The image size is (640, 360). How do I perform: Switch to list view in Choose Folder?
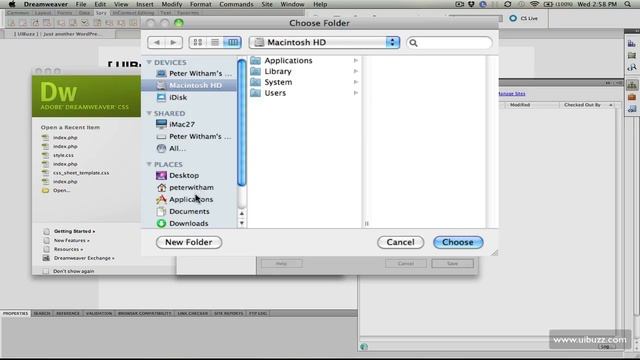pyautogui.click(x=215, y=42)
